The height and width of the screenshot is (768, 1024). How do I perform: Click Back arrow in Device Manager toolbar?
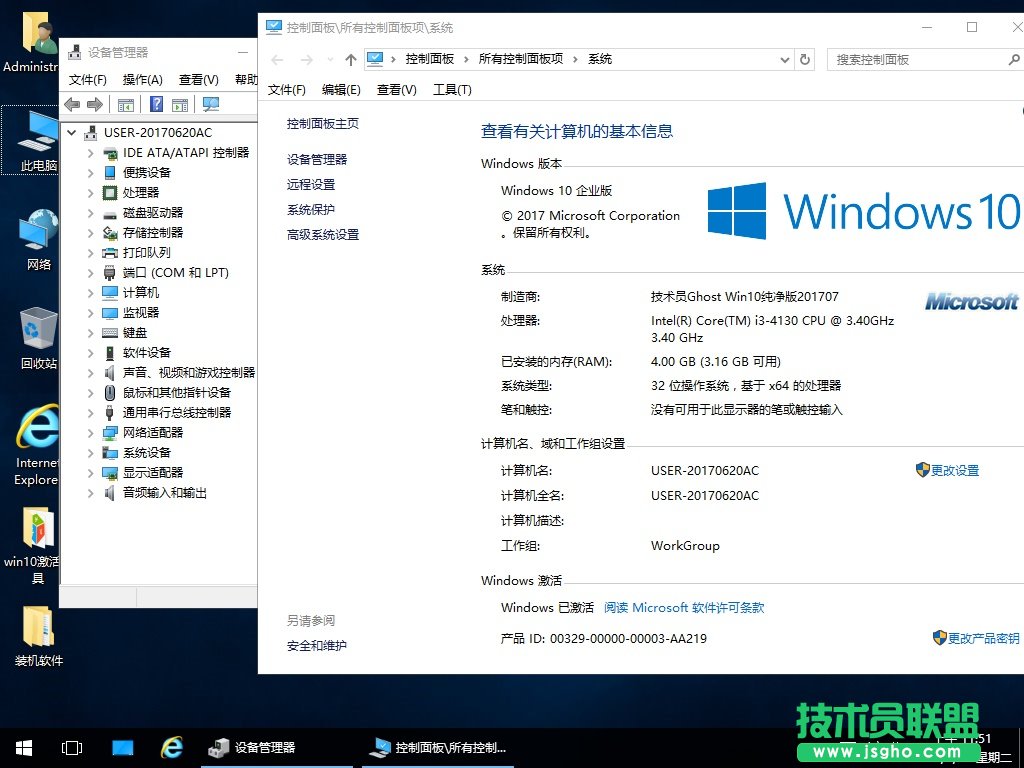point(72,104)
